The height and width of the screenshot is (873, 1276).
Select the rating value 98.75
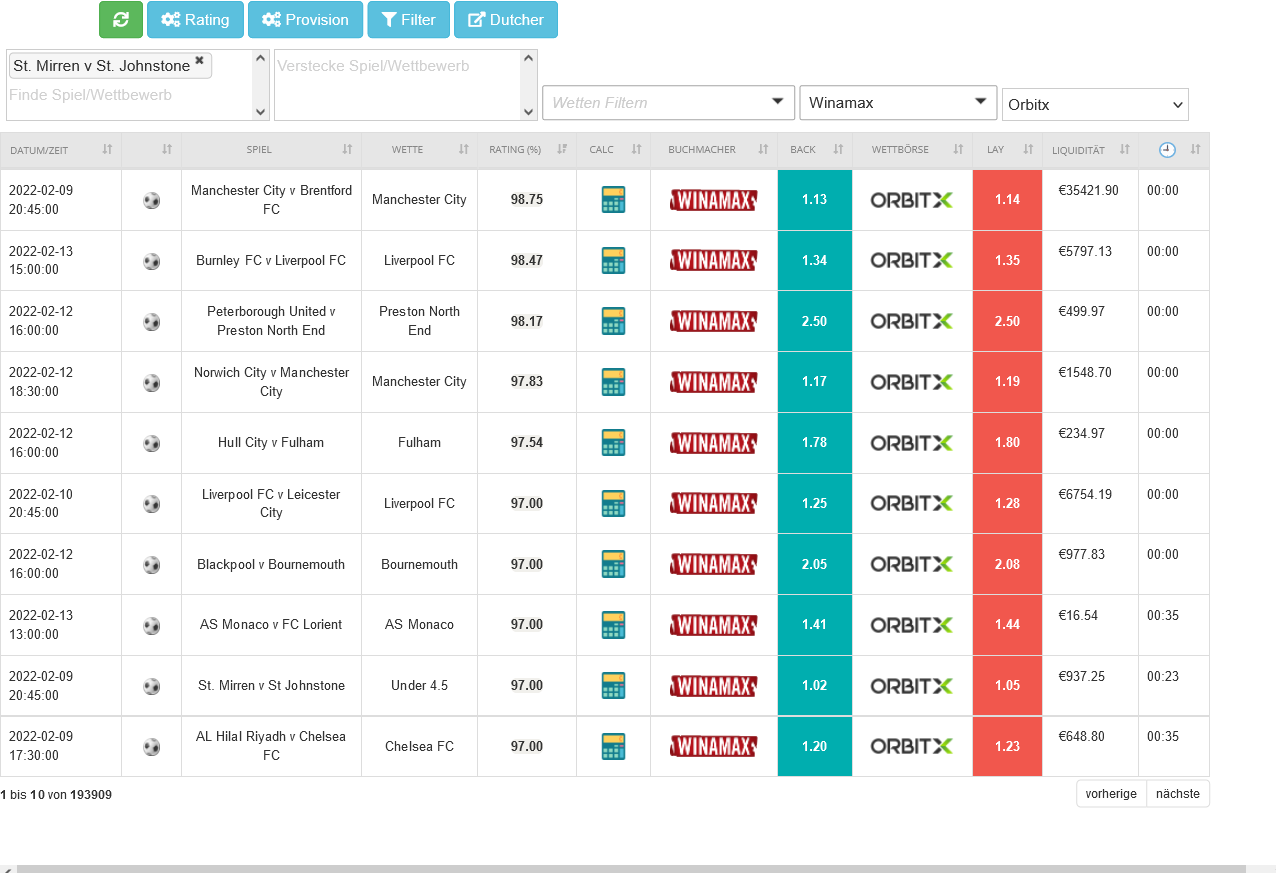[527, 200]
